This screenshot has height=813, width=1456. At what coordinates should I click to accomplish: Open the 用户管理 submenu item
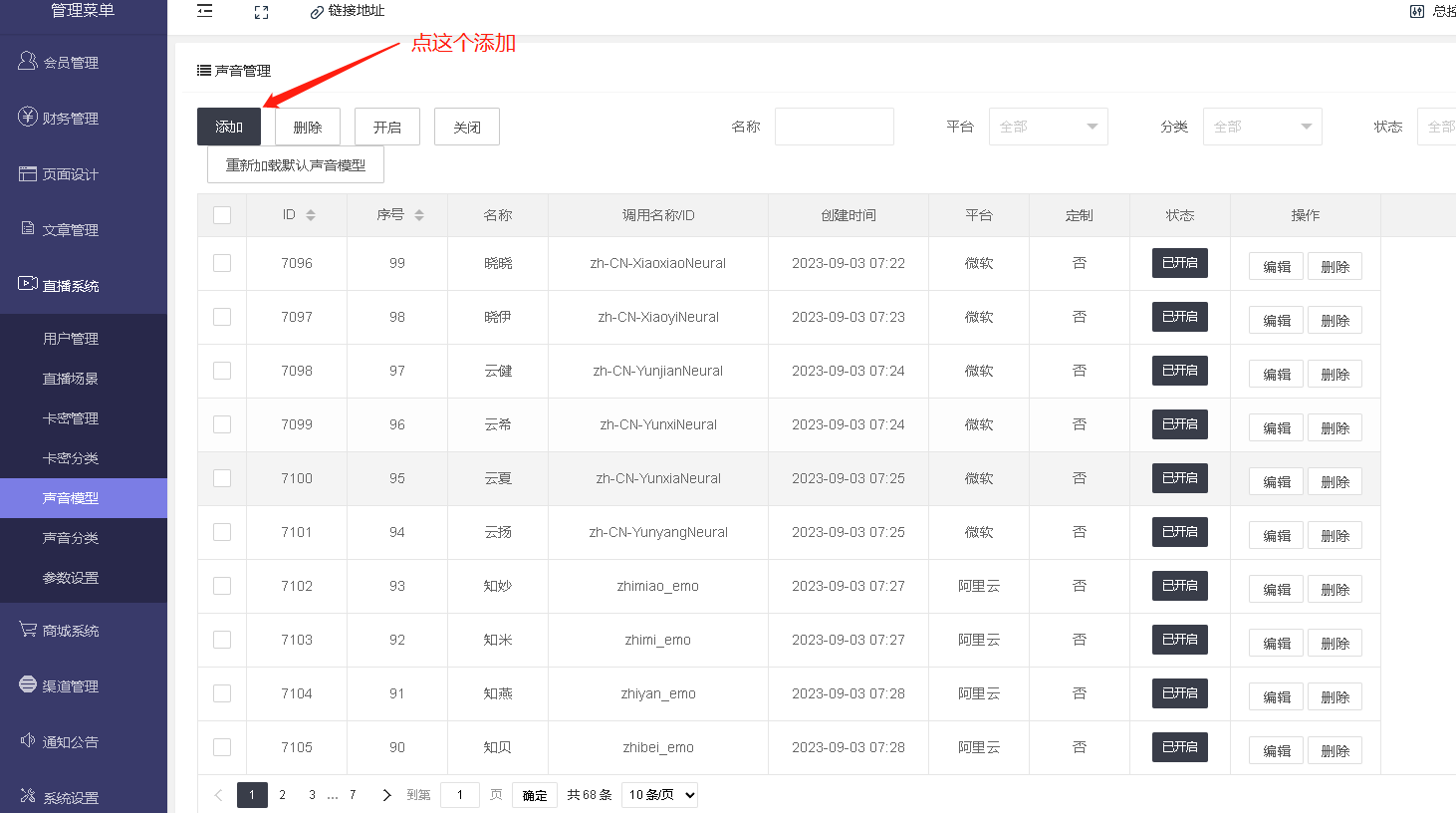click(84, 339)
